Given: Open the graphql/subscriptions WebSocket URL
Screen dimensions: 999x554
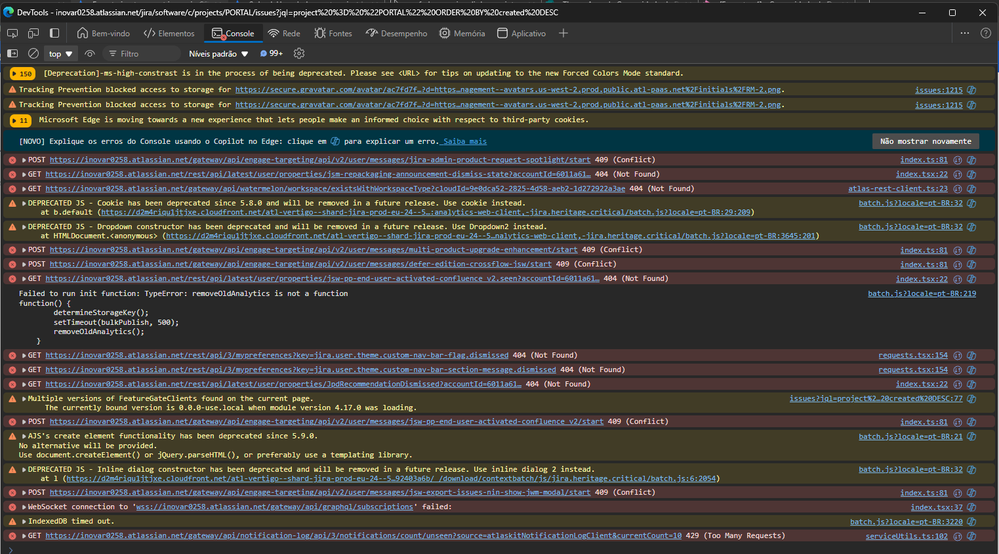Looking at the screenshot, I should 275,507.
